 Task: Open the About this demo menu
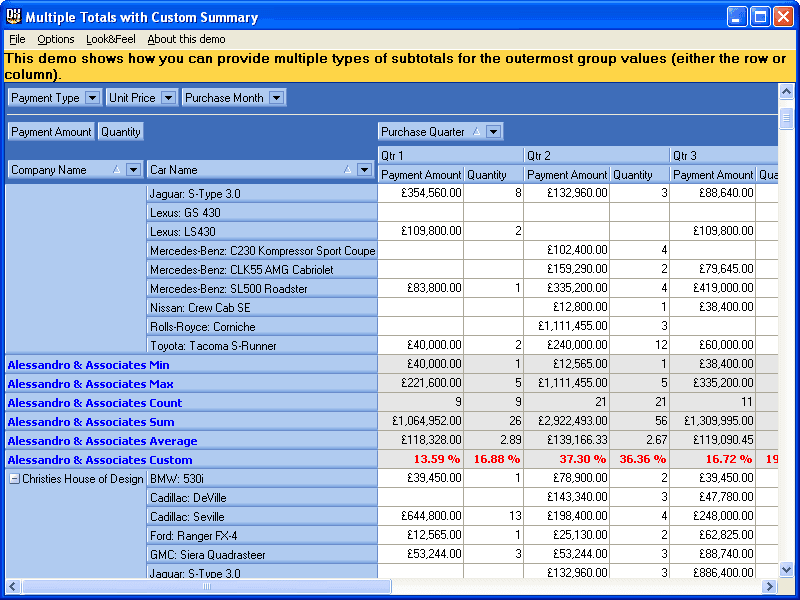coord(186,39)
